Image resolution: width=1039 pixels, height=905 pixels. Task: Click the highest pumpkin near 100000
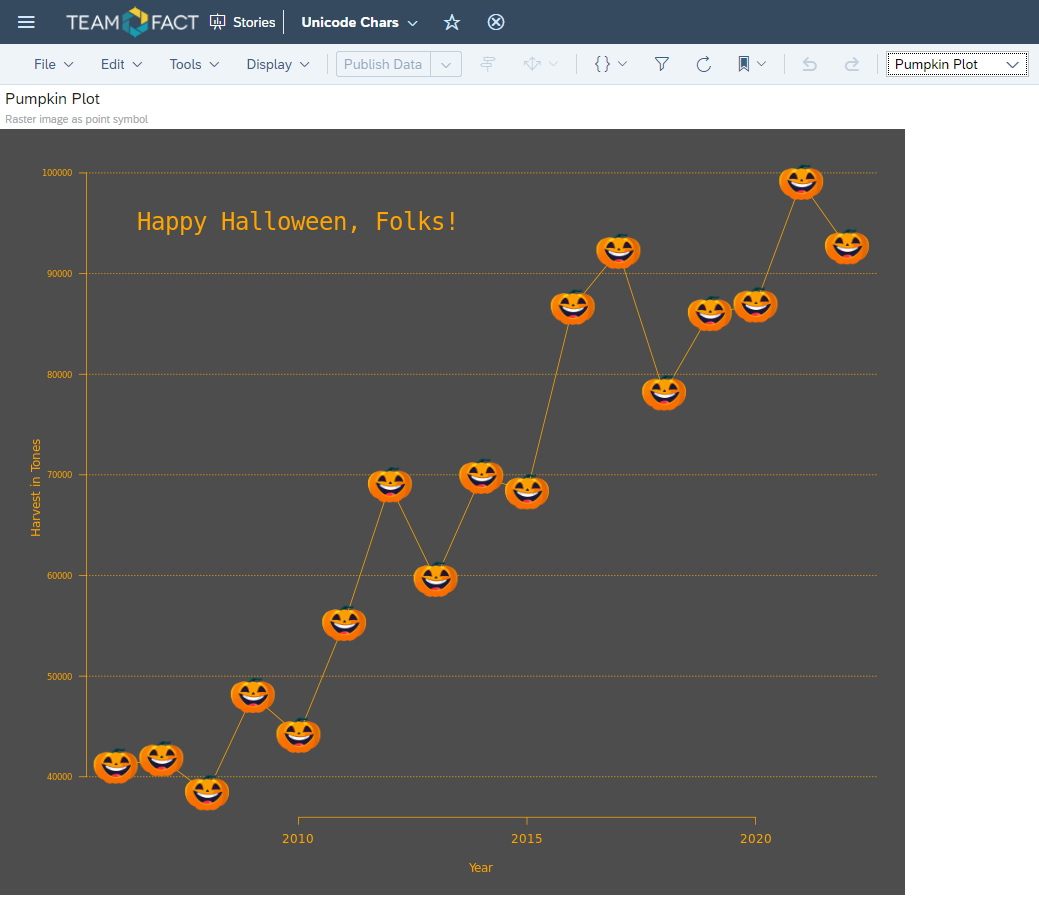click(x=801, y=182)
